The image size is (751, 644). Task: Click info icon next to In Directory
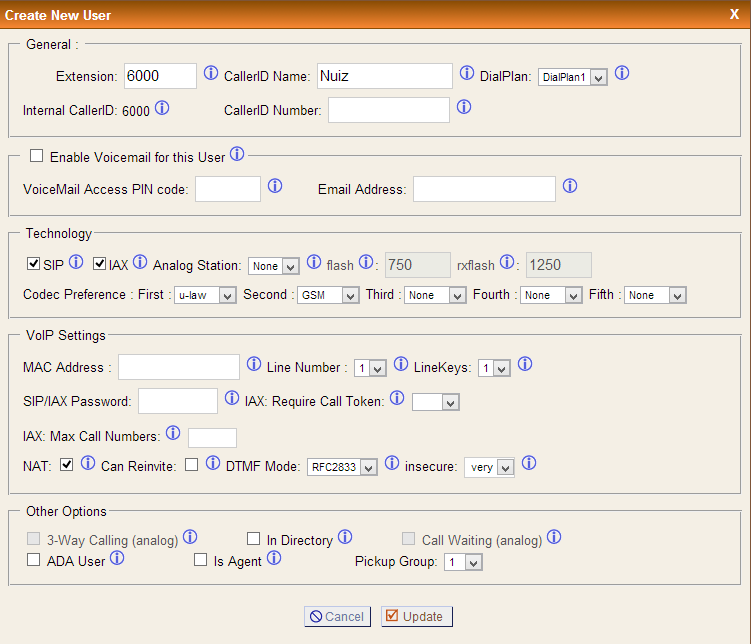pos(345,537)
